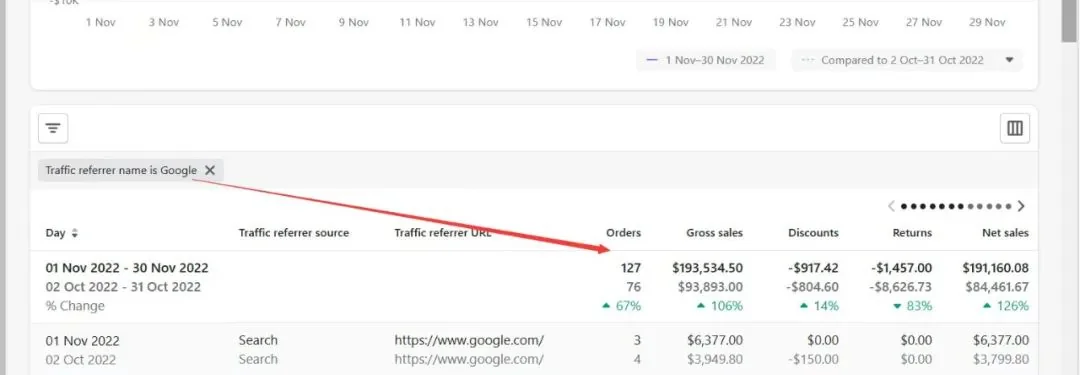The height and width of the screenshot is (375, 1080).
Task: Open the edit columns icon button
Action: tap(1015, 128)
